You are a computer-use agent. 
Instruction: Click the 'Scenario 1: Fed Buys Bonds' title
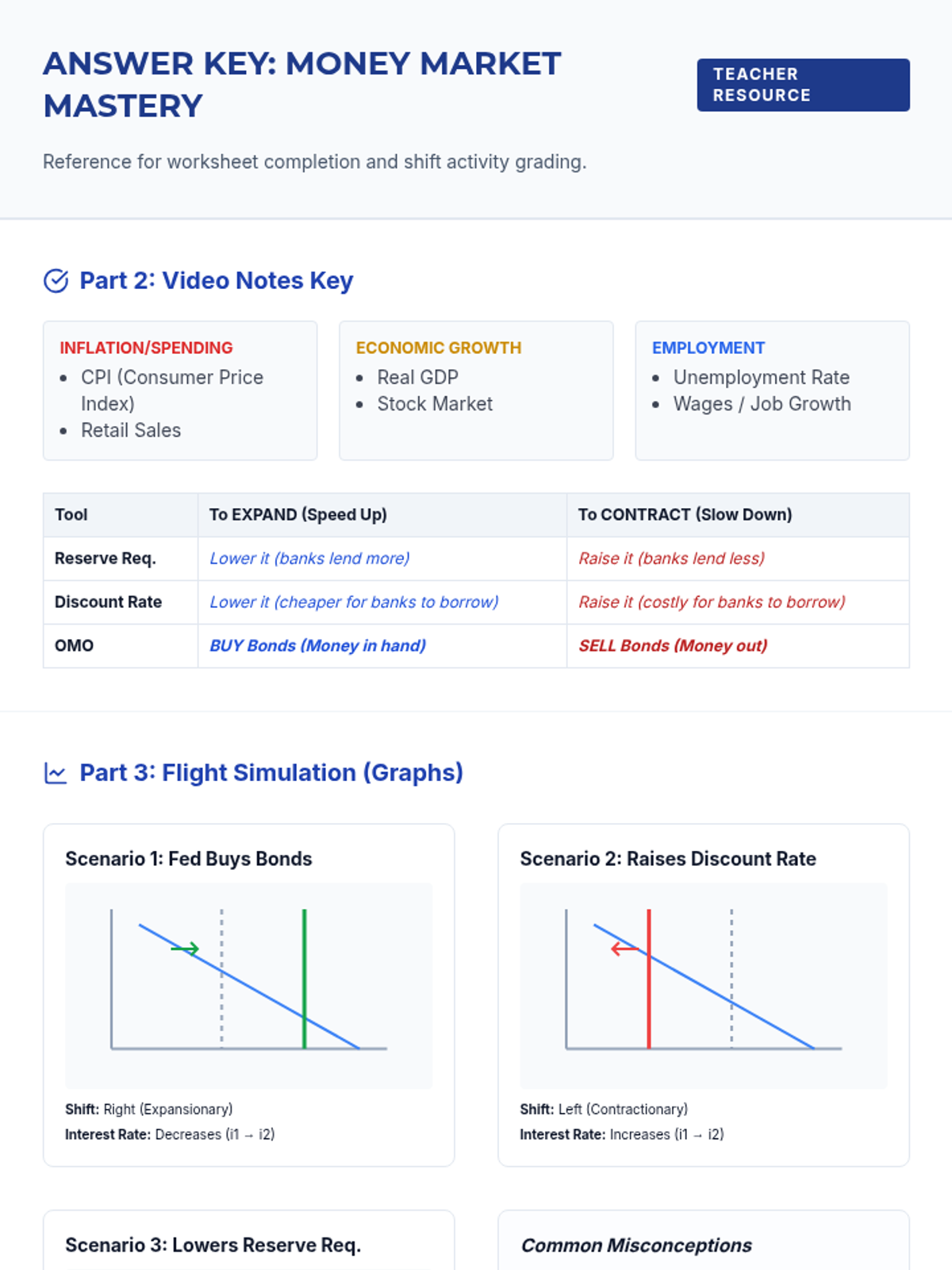189,859
